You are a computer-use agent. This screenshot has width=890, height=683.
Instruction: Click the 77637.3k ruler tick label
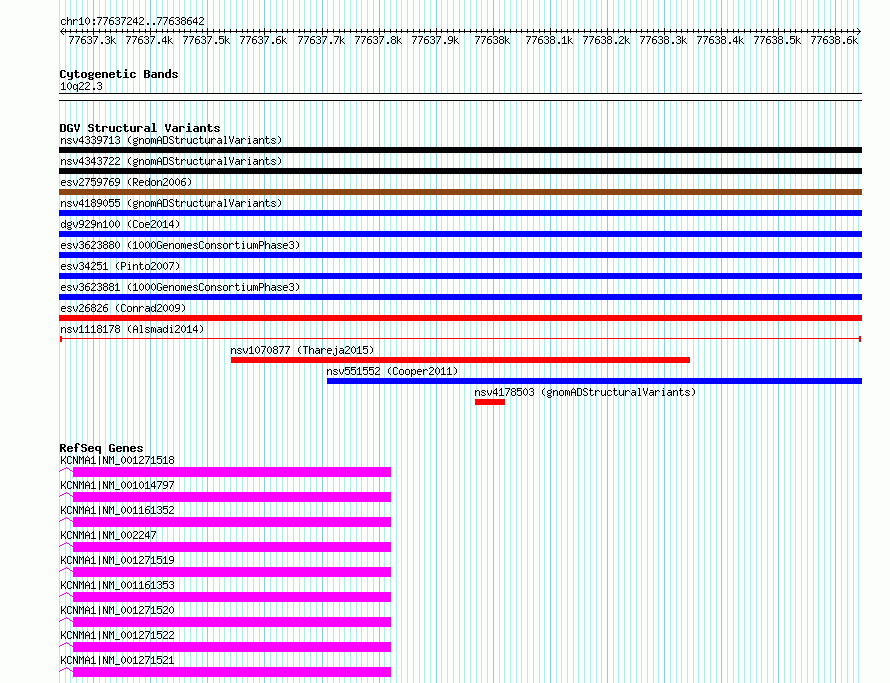click(x=92, y=40)
